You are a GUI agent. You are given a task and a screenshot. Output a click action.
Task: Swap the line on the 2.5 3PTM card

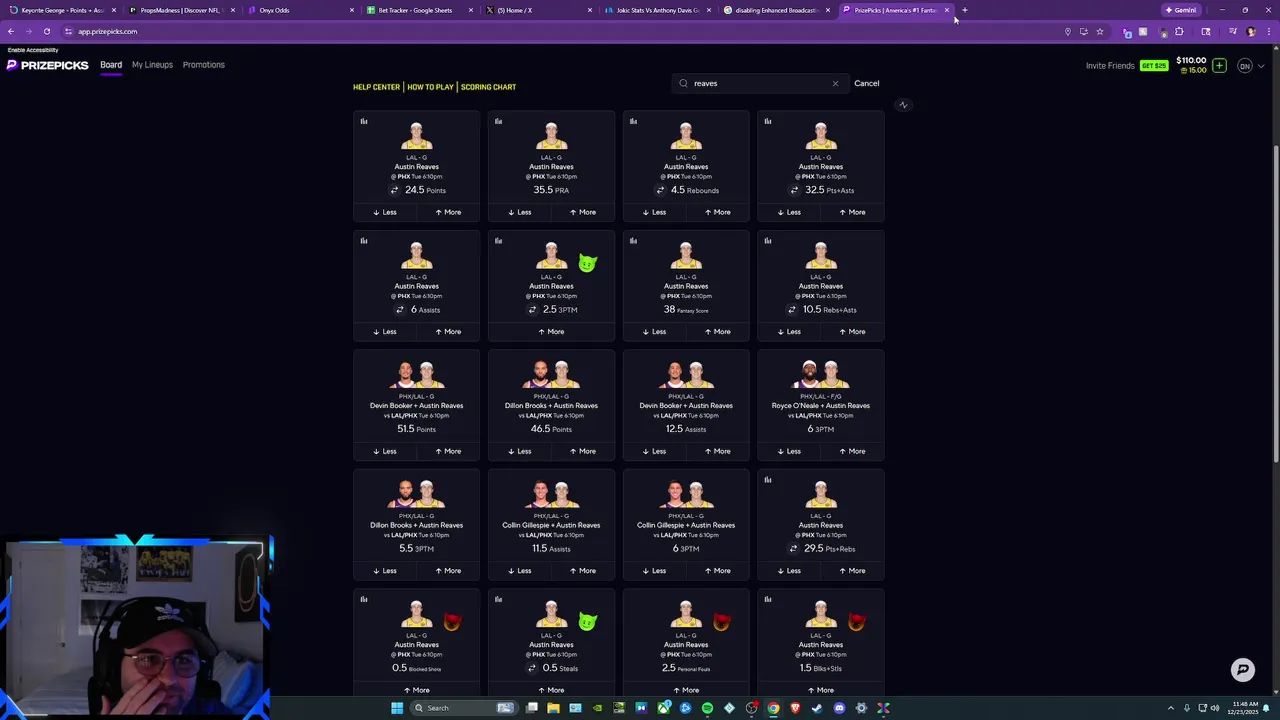[532, 310]
